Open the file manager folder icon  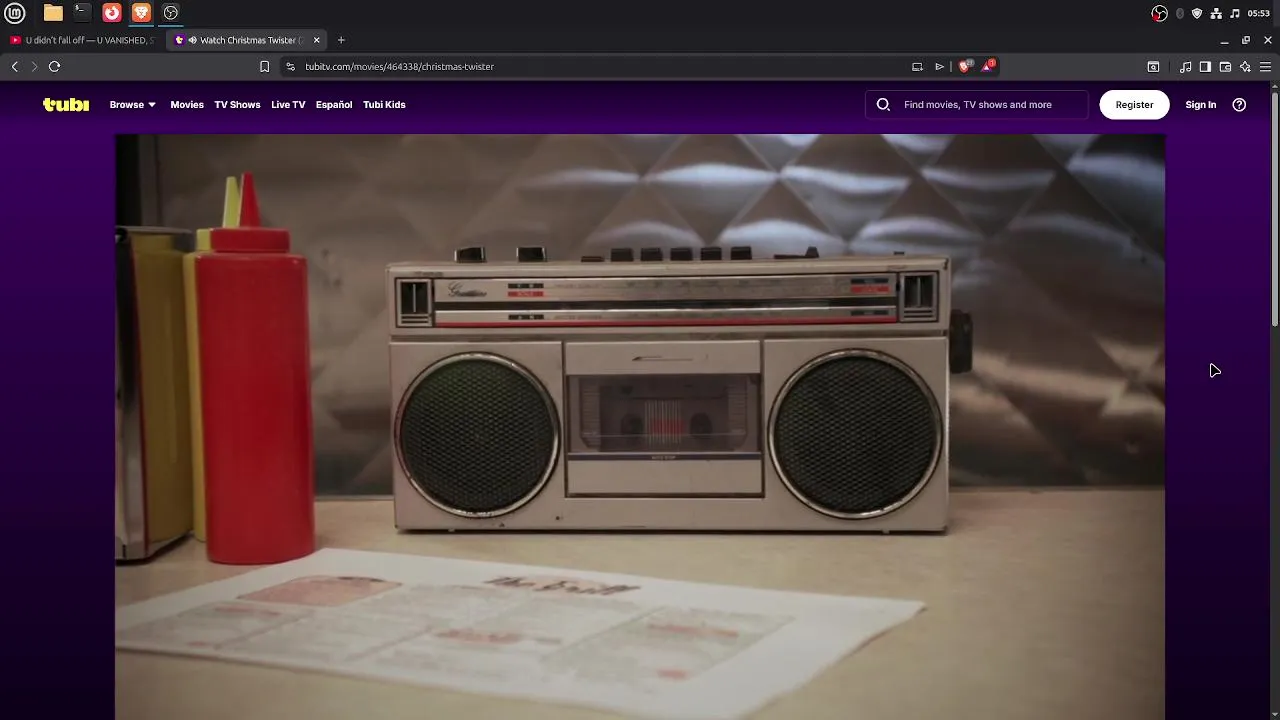[x=53, y=13]
